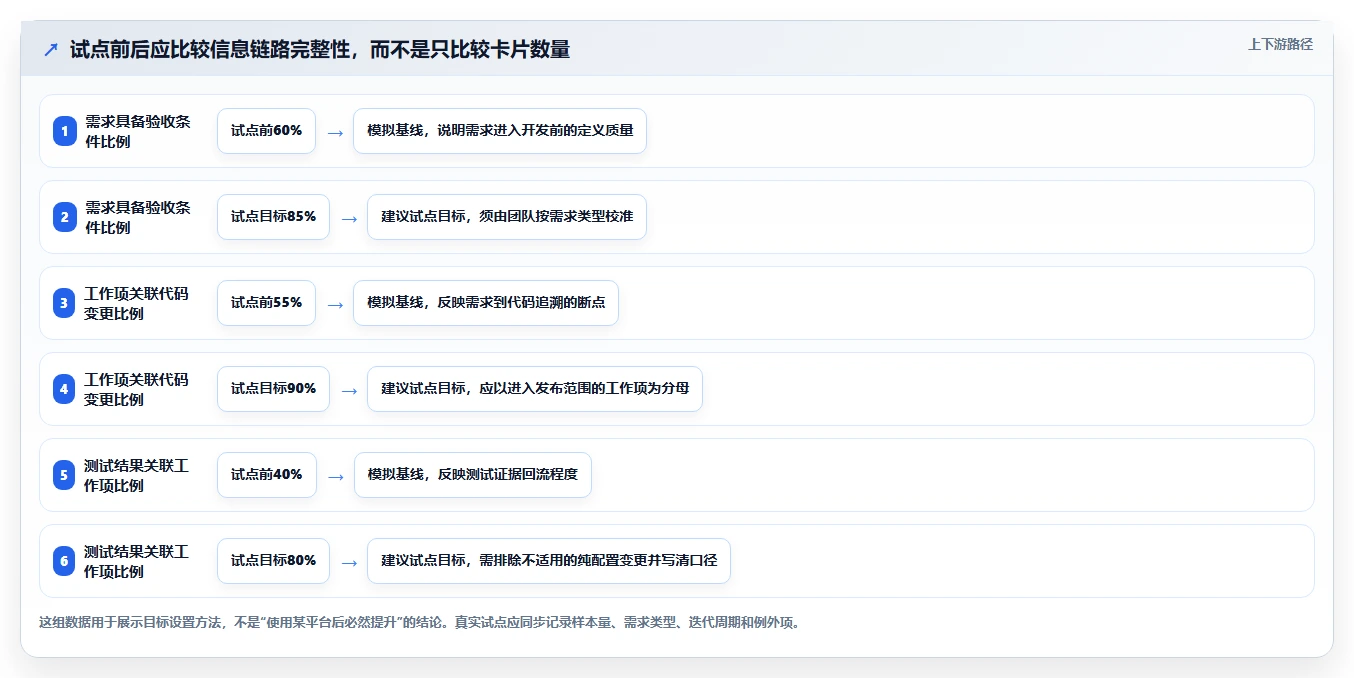
Task: Select step number badge 4
Action: click(x=64, y=389)
